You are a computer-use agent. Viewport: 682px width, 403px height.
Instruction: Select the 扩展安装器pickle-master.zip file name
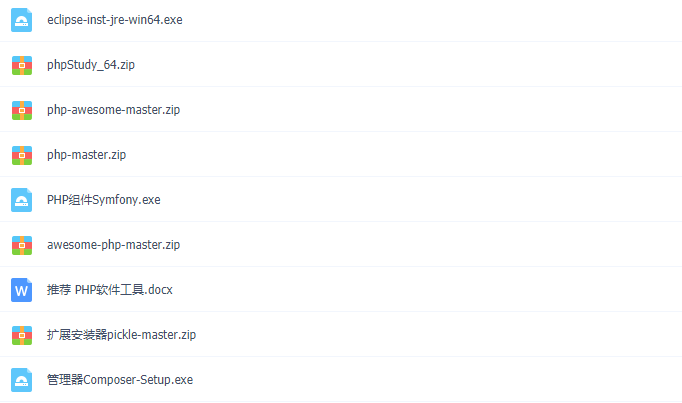pos(121,335)
